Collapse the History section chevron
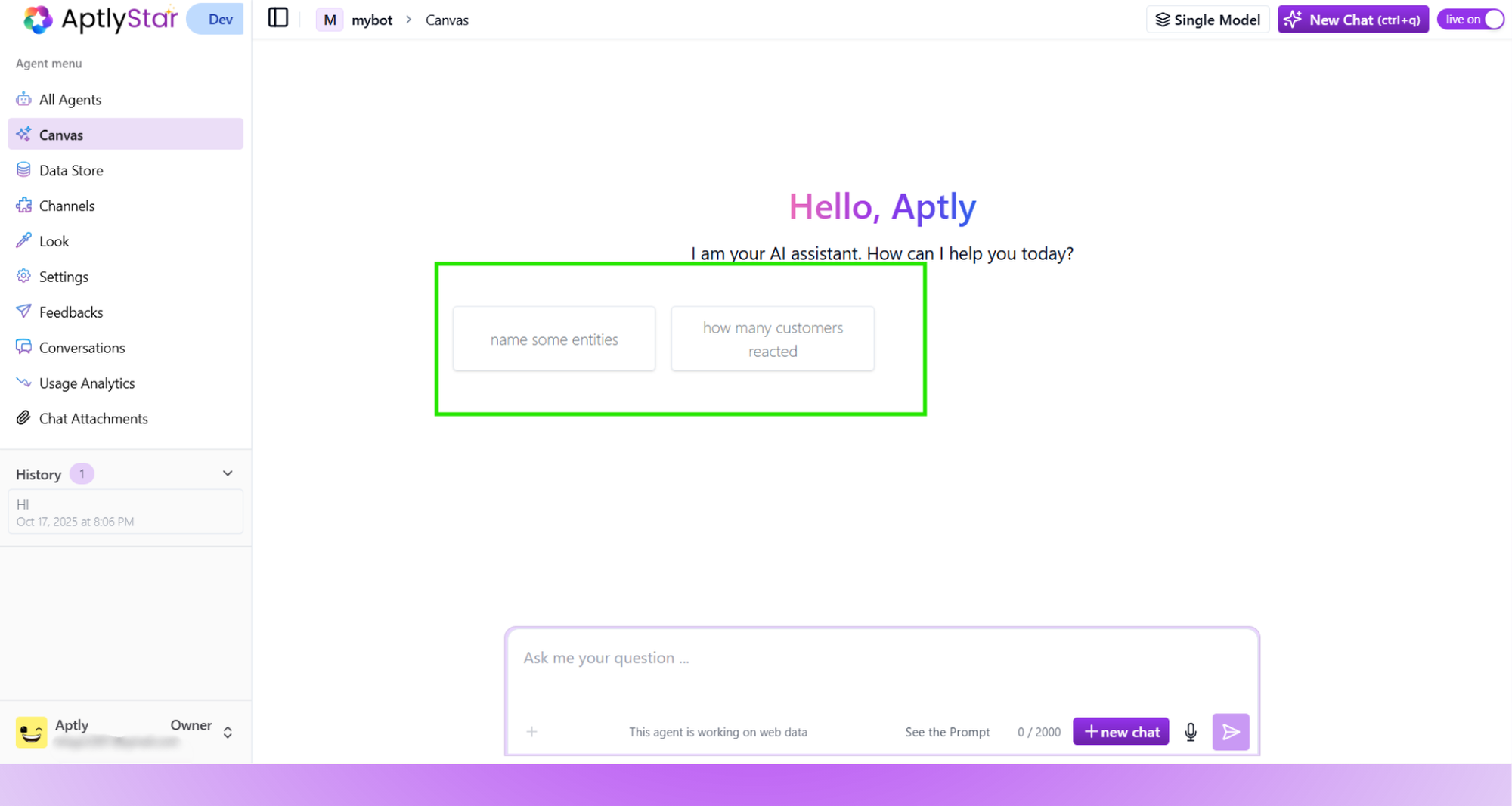The image size is (1512, 806). (227, 473)
